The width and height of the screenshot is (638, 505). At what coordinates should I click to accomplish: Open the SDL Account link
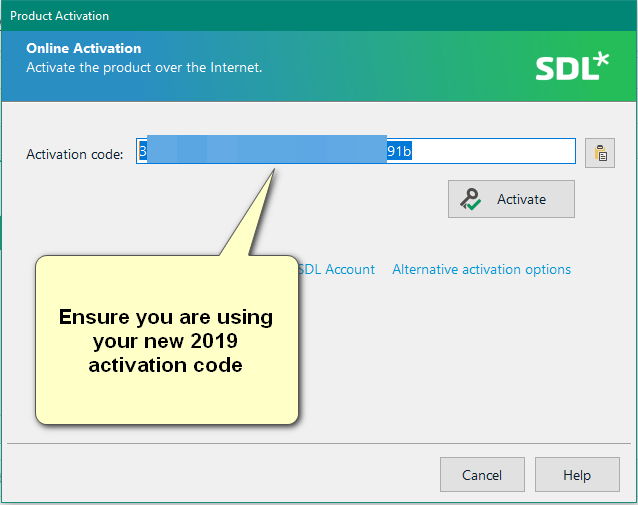(x=337, y=269)
